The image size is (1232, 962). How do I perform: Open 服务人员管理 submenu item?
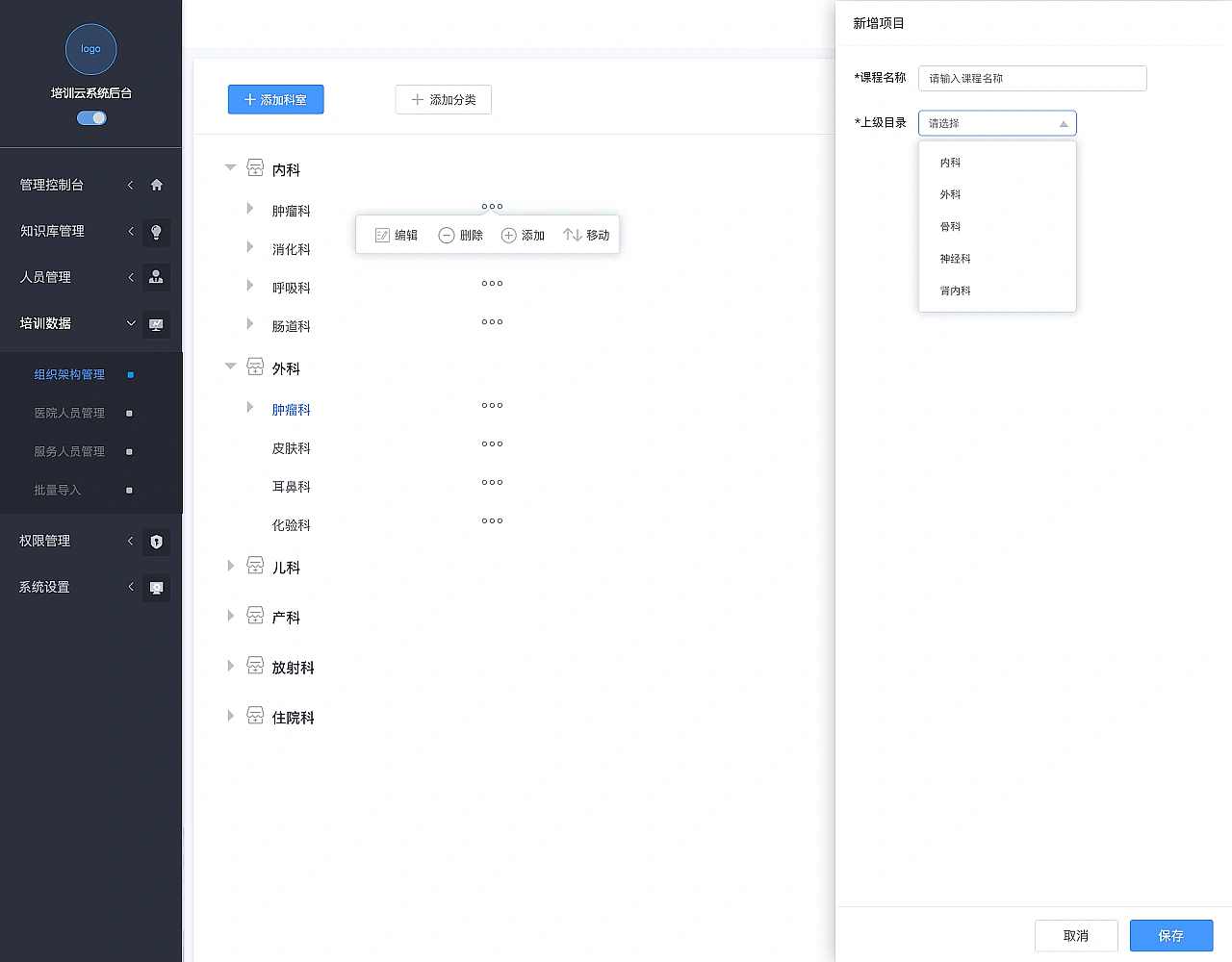pos(69,451)
